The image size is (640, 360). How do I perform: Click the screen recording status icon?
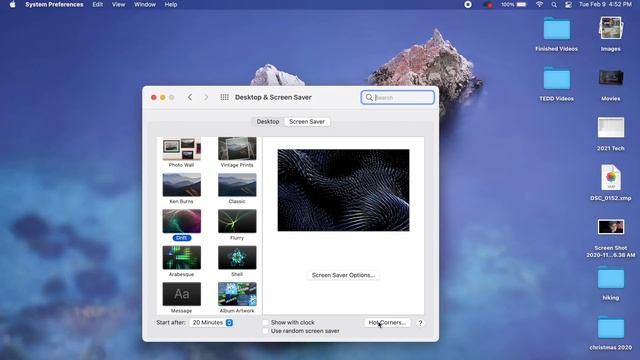468,4
